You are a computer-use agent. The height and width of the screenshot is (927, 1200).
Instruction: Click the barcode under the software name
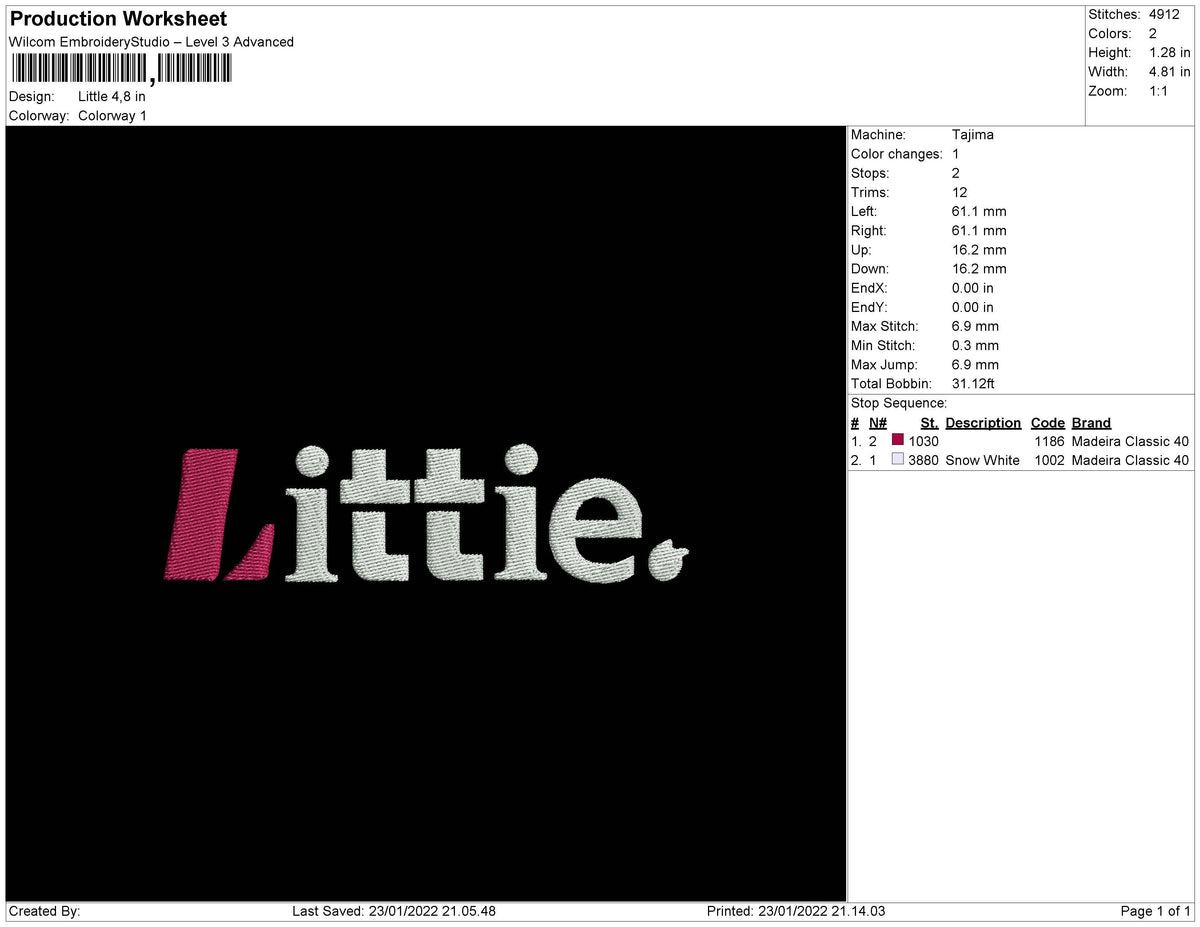pyautogui.click(x=121, y=68)
